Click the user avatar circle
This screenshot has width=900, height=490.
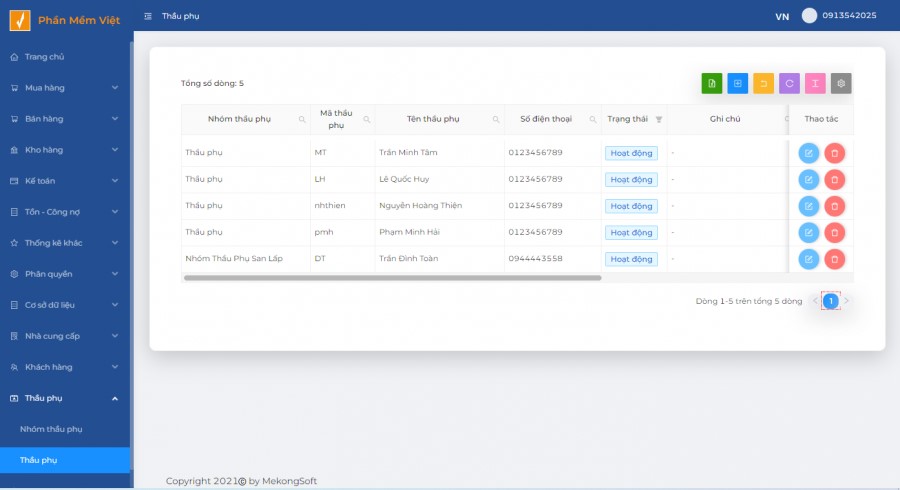click(809, 15)
